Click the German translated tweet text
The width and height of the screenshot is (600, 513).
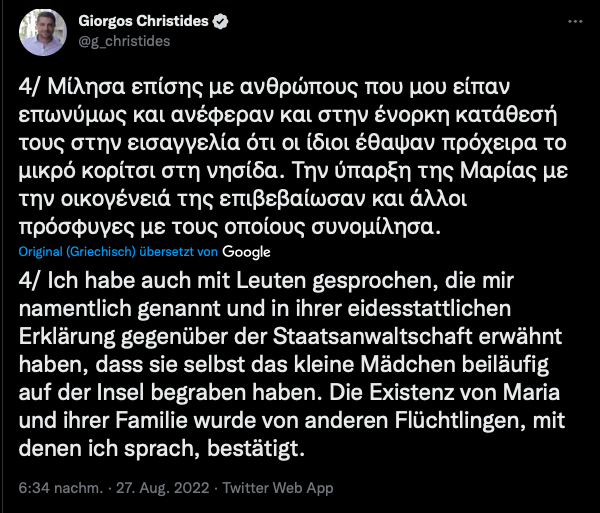[292, 364]
